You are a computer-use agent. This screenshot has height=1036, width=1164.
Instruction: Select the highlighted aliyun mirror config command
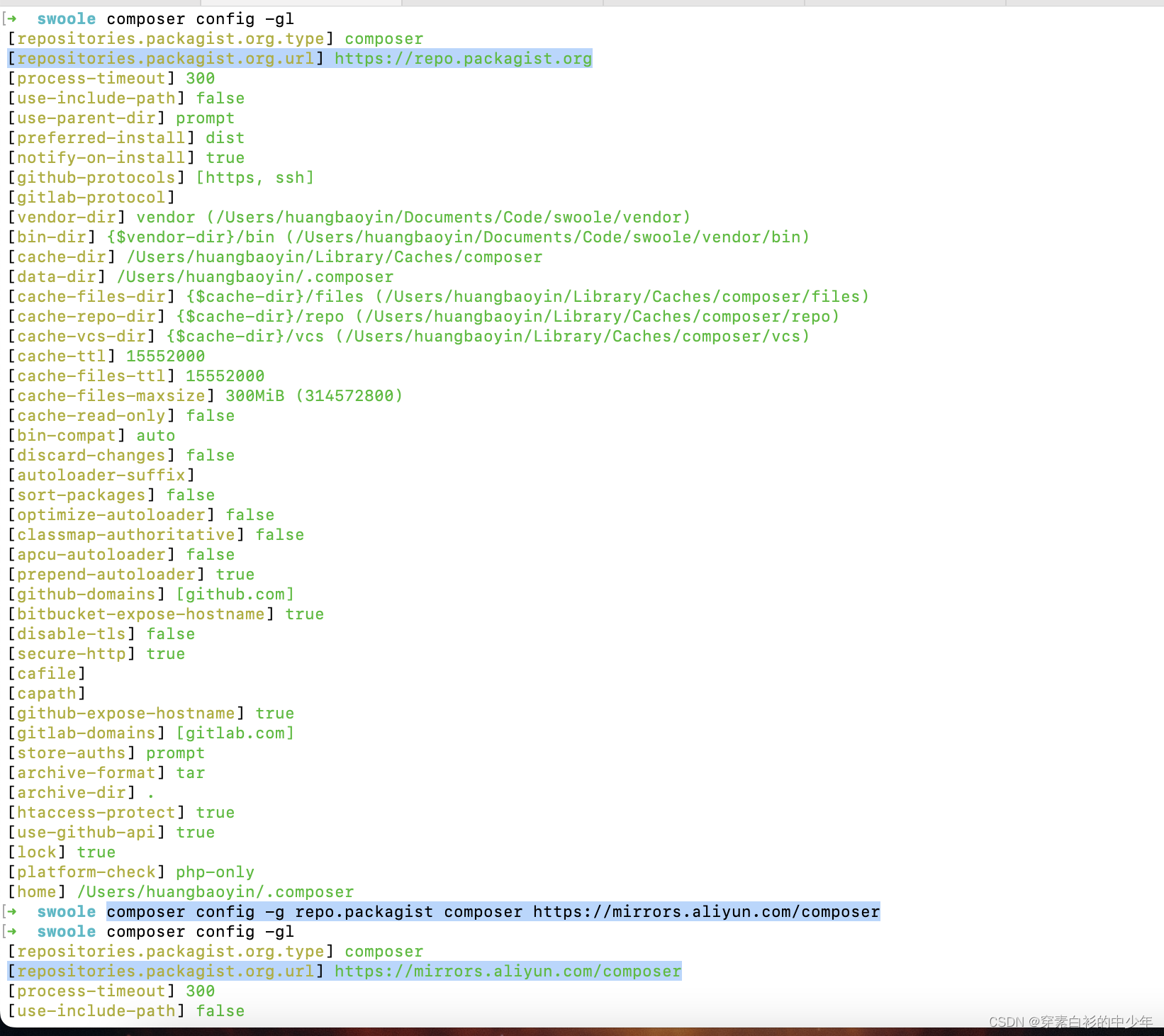click(493, 911)
